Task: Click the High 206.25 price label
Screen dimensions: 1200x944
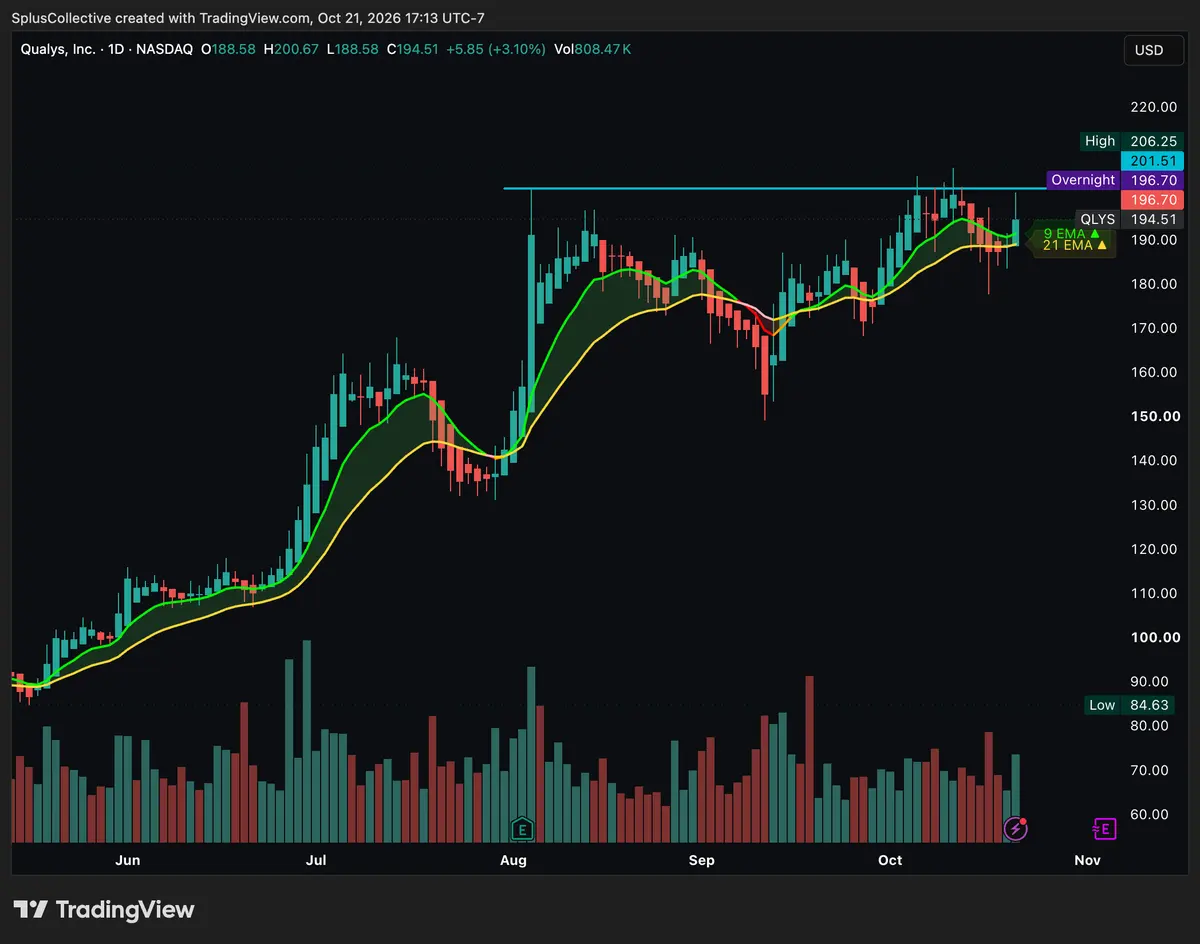Action: coord(1132,141)
